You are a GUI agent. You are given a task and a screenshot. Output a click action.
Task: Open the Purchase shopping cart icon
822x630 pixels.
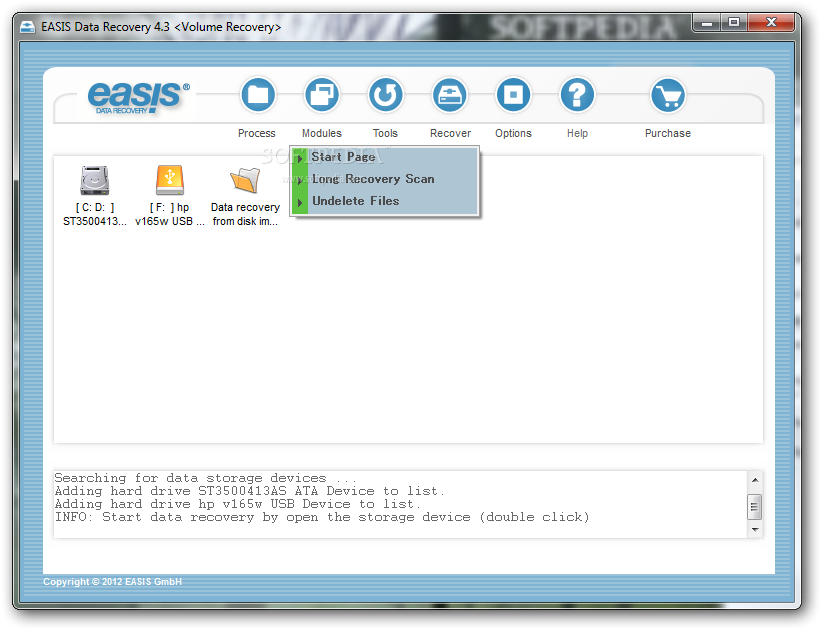pyautogui.click(x=668, y=95)
